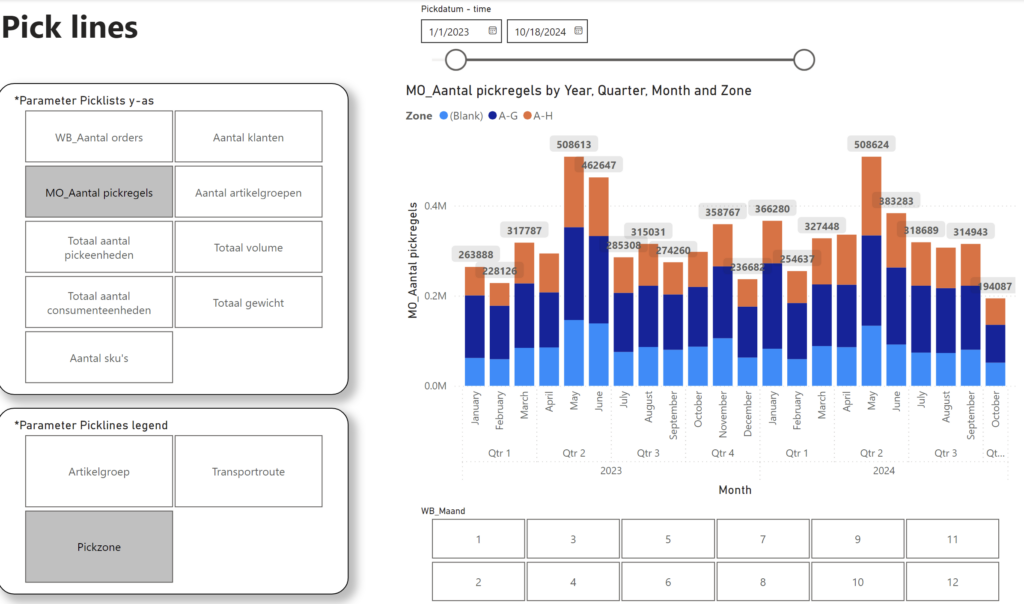Select Aantal klanten as y-axis parameter
Screen dimensions: 1024x604
[x=248, y=137]
